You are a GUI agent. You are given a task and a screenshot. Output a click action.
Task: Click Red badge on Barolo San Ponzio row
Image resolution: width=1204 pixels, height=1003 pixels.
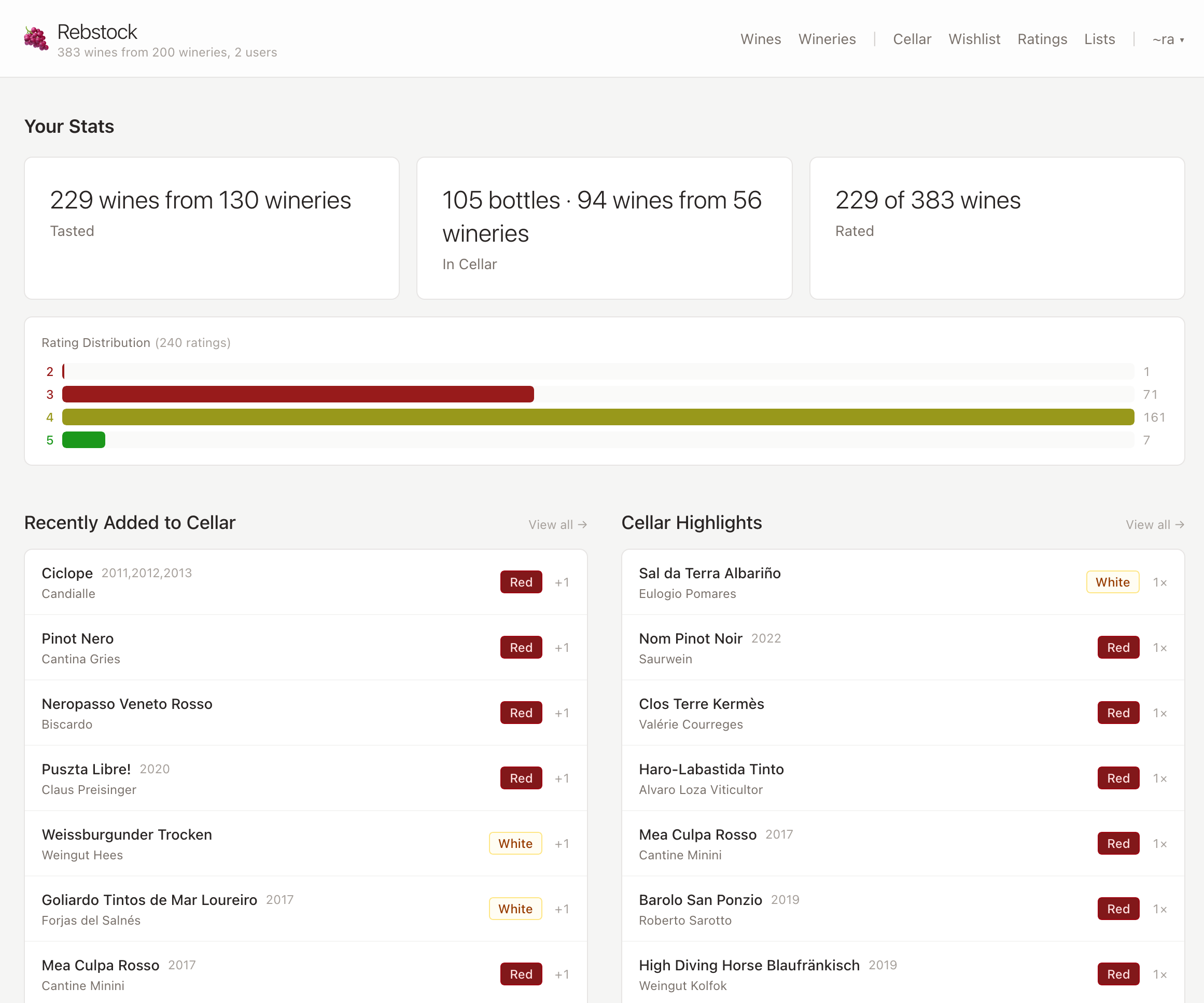pos(1118,909)
